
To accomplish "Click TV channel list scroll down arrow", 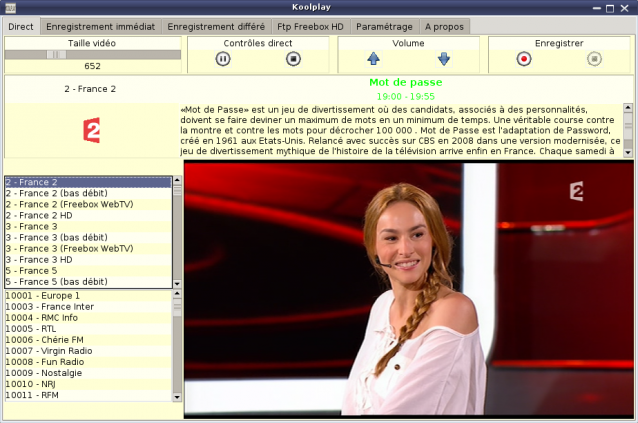I will coord(177,284).
